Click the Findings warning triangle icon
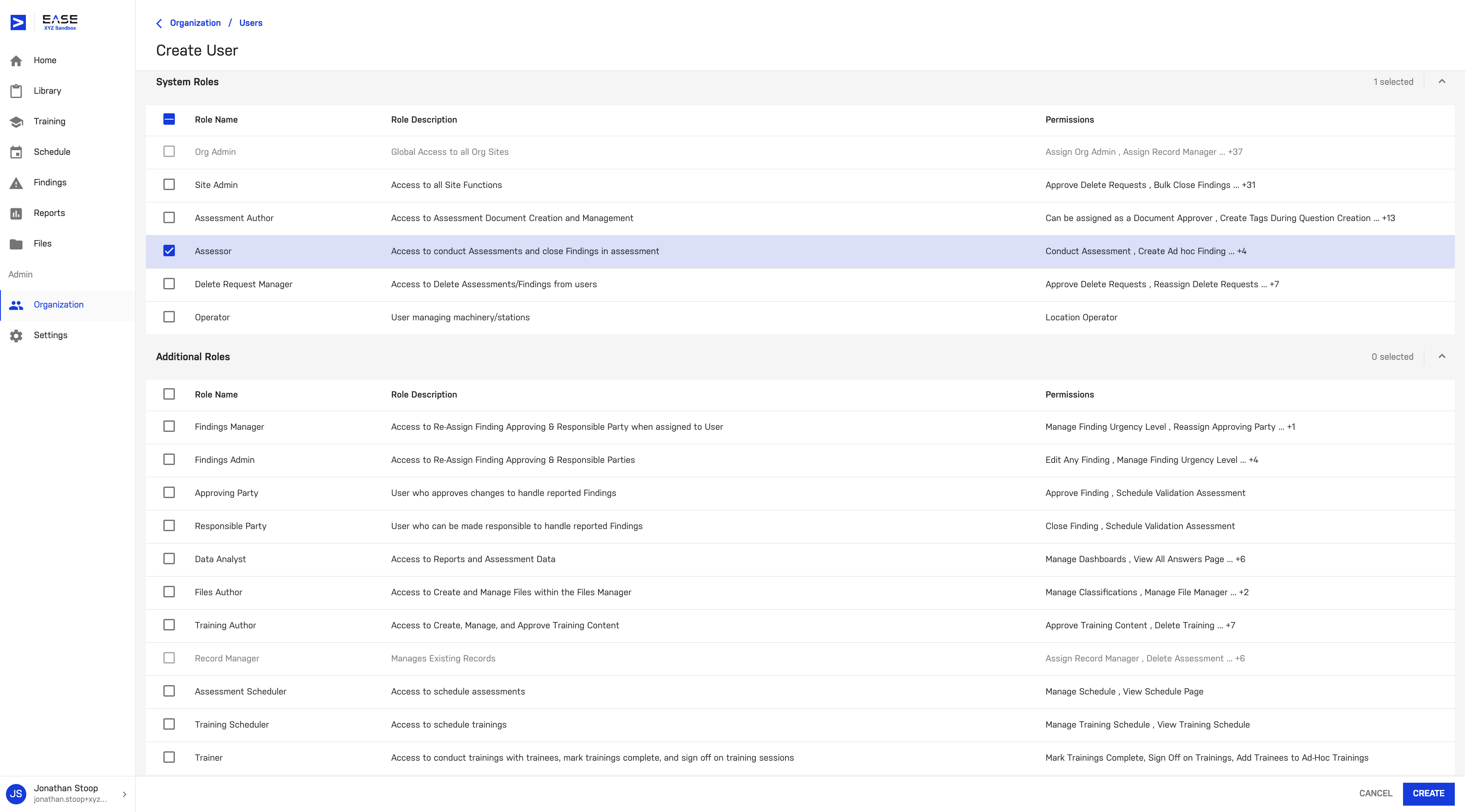The width and height of the screenshot is (1465, 812). tap(16, 182)
